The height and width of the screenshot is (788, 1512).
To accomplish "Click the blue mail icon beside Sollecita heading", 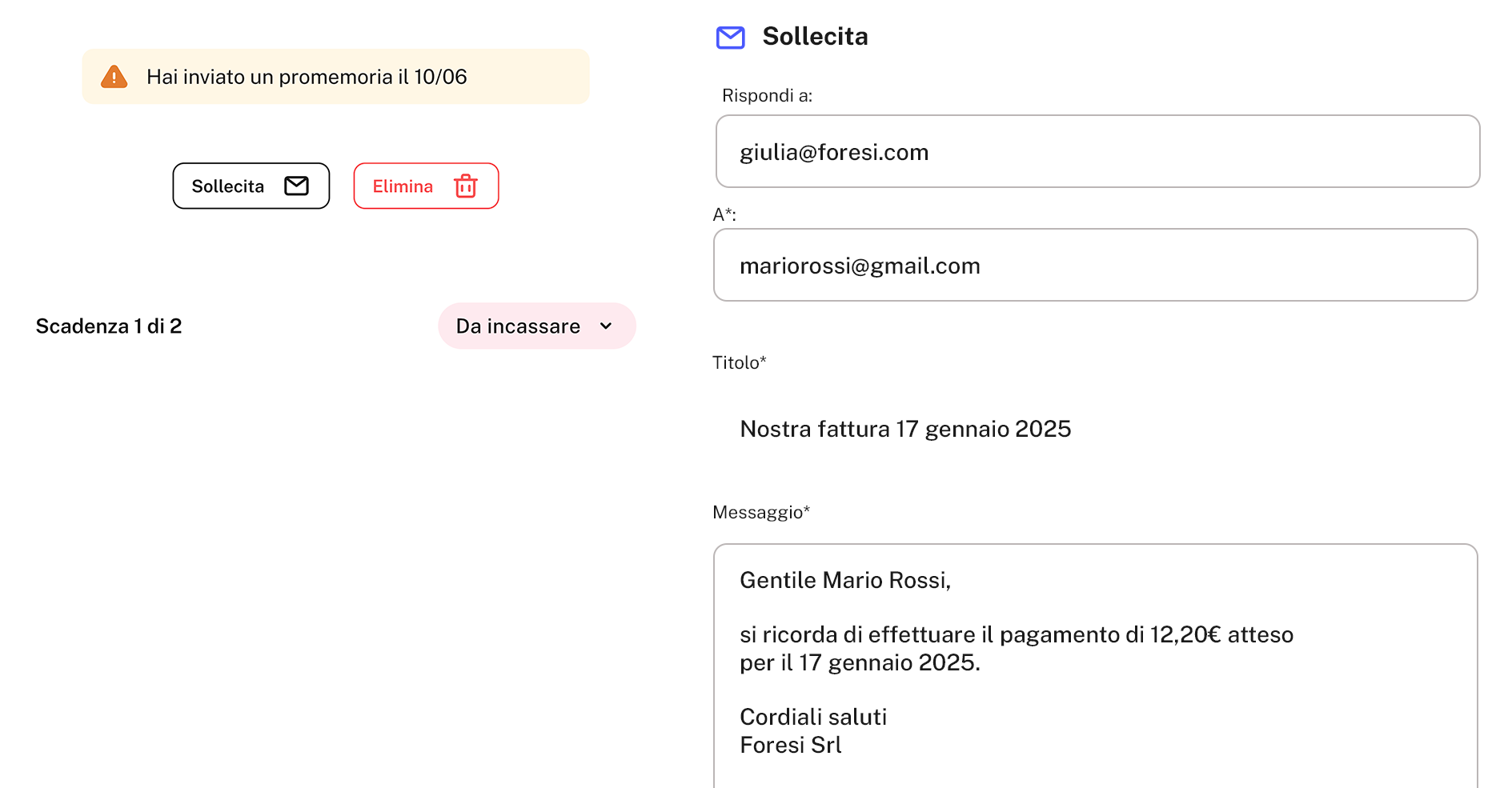I will pos(730,38).
